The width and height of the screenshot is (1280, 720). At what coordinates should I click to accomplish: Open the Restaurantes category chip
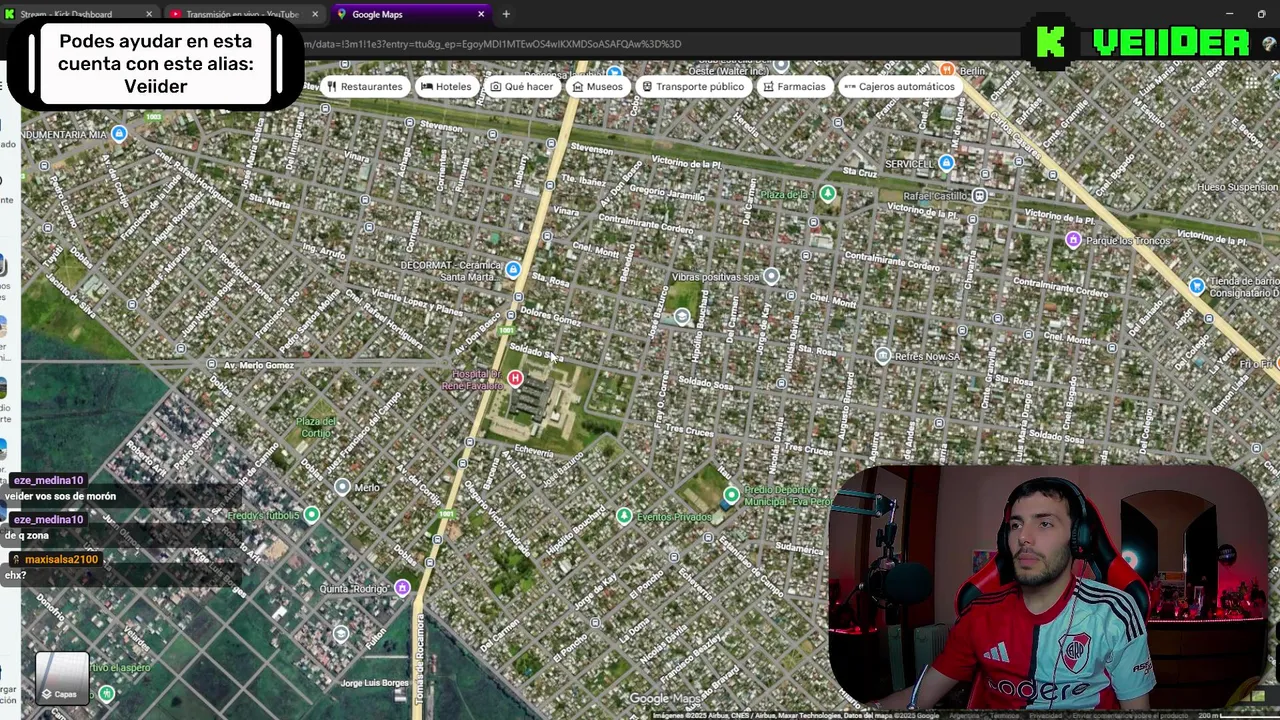(x=364, y=87)
